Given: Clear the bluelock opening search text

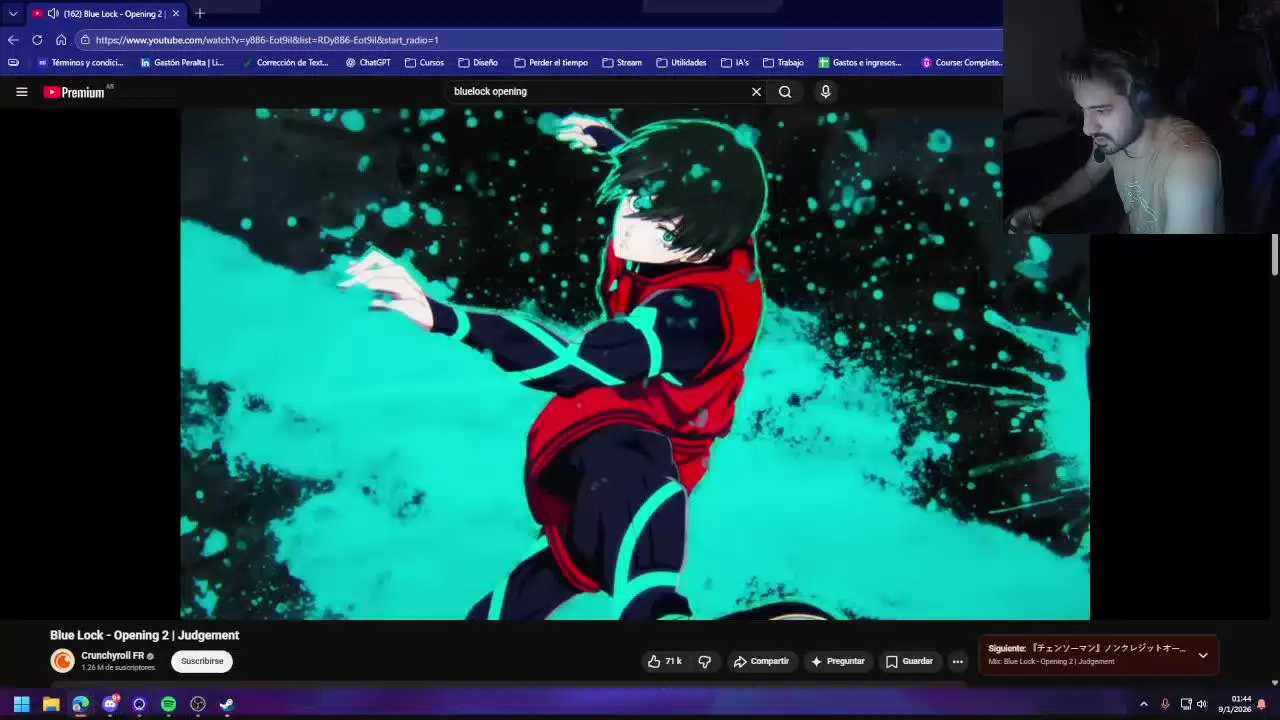Looking at the screenshot, I should [x=756, y=92].
